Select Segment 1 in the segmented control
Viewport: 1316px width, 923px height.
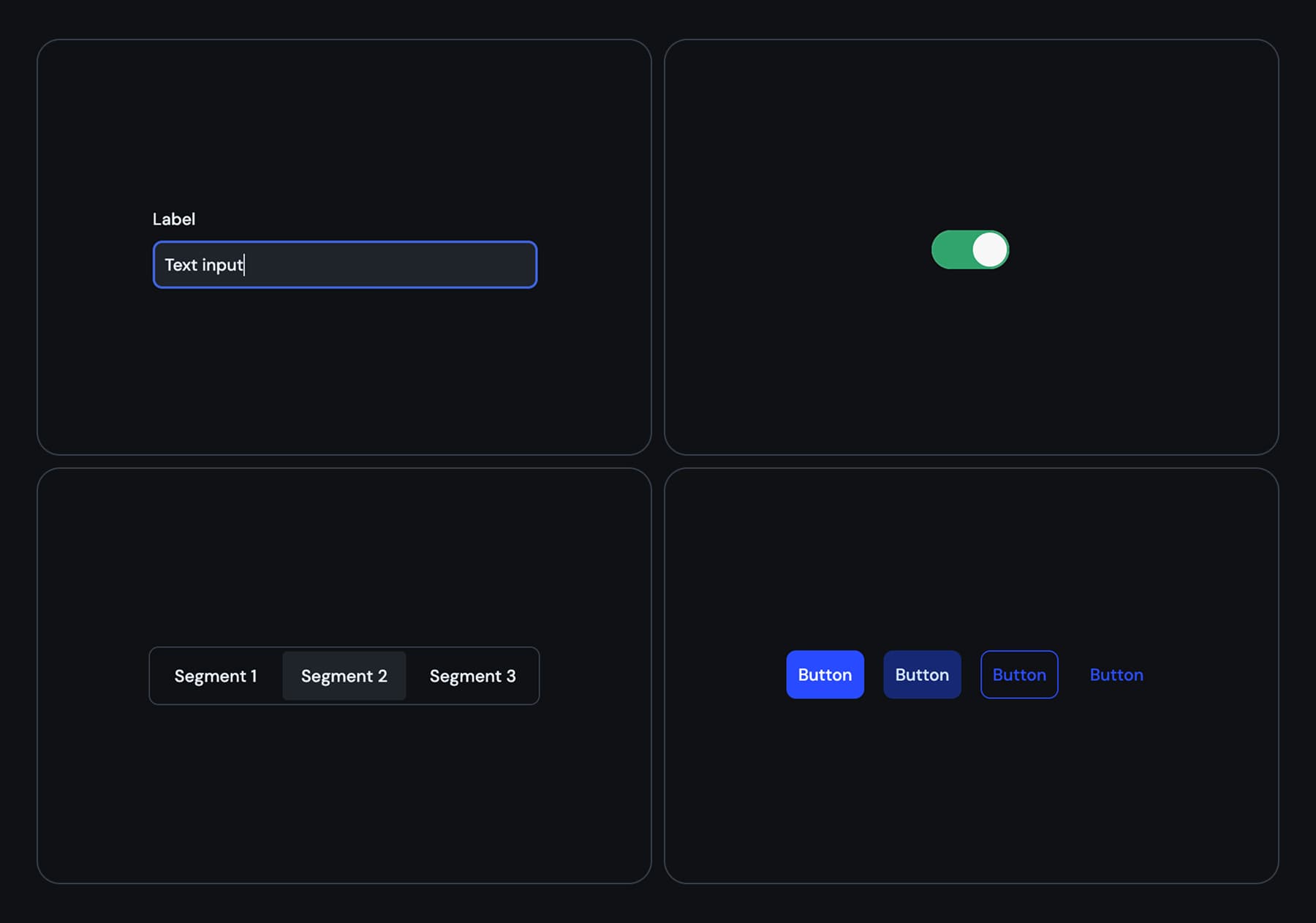[215, 675]
